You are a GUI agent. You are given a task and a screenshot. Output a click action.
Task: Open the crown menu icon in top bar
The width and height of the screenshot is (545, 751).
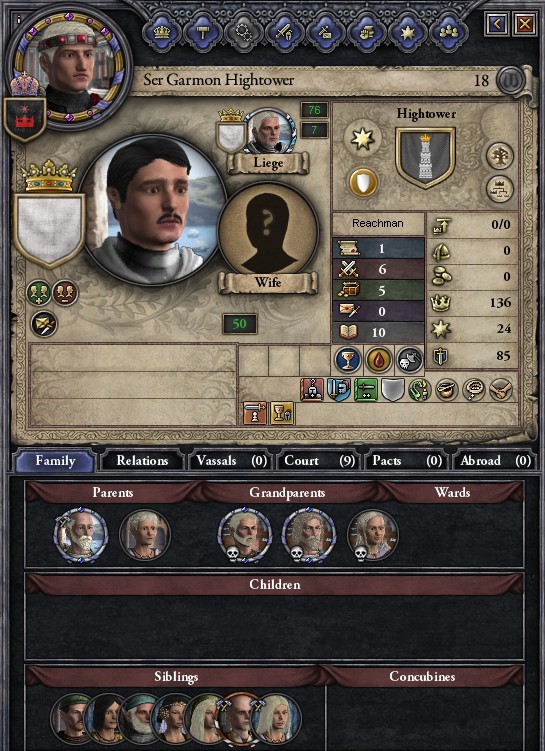(161, 32)
